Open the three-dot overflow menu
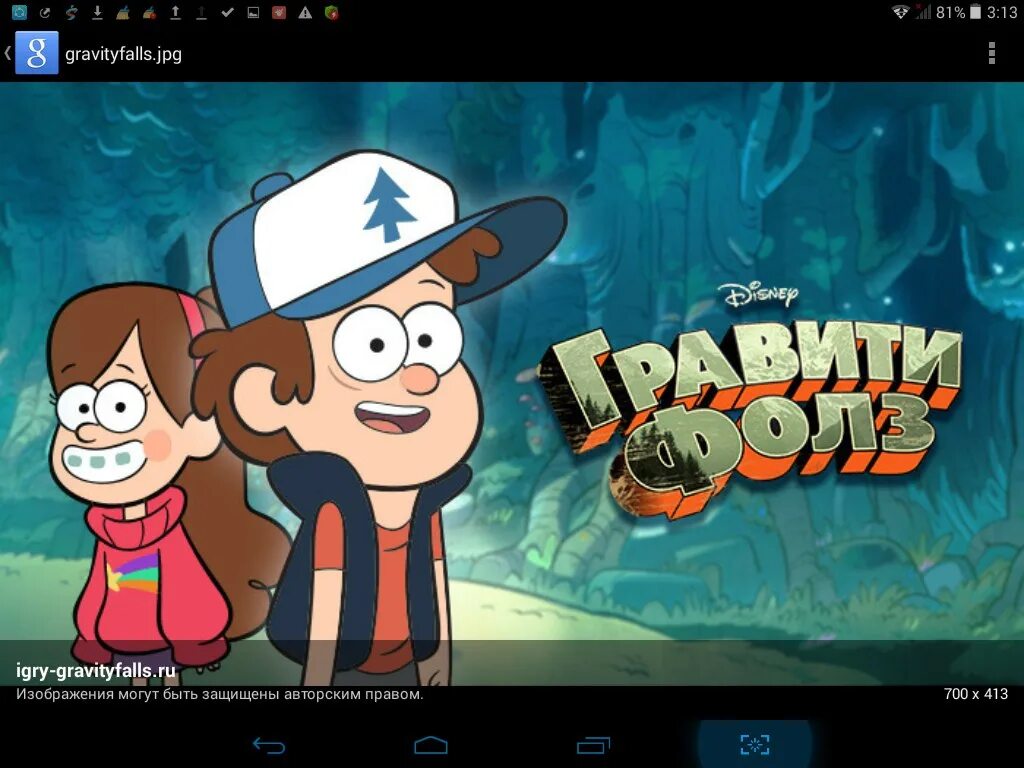The width and height of the screenshot is (1024, 768). click(x=991, y=53)
